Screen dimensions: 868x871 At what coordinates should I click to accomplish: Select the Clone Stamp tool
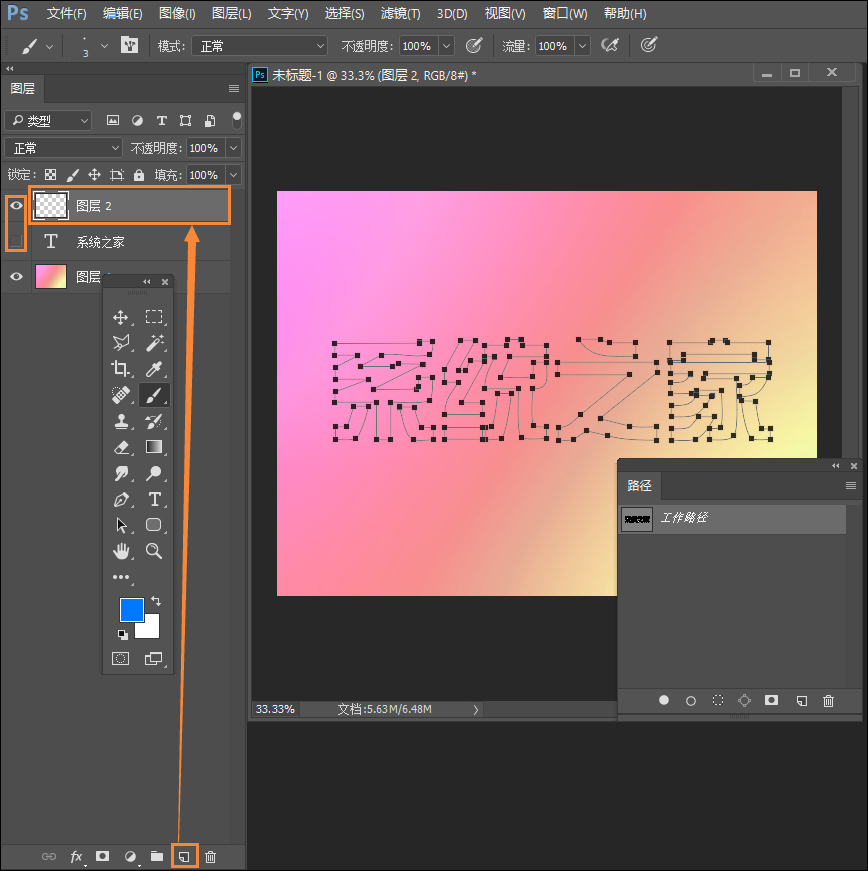[x=121, y=421]
